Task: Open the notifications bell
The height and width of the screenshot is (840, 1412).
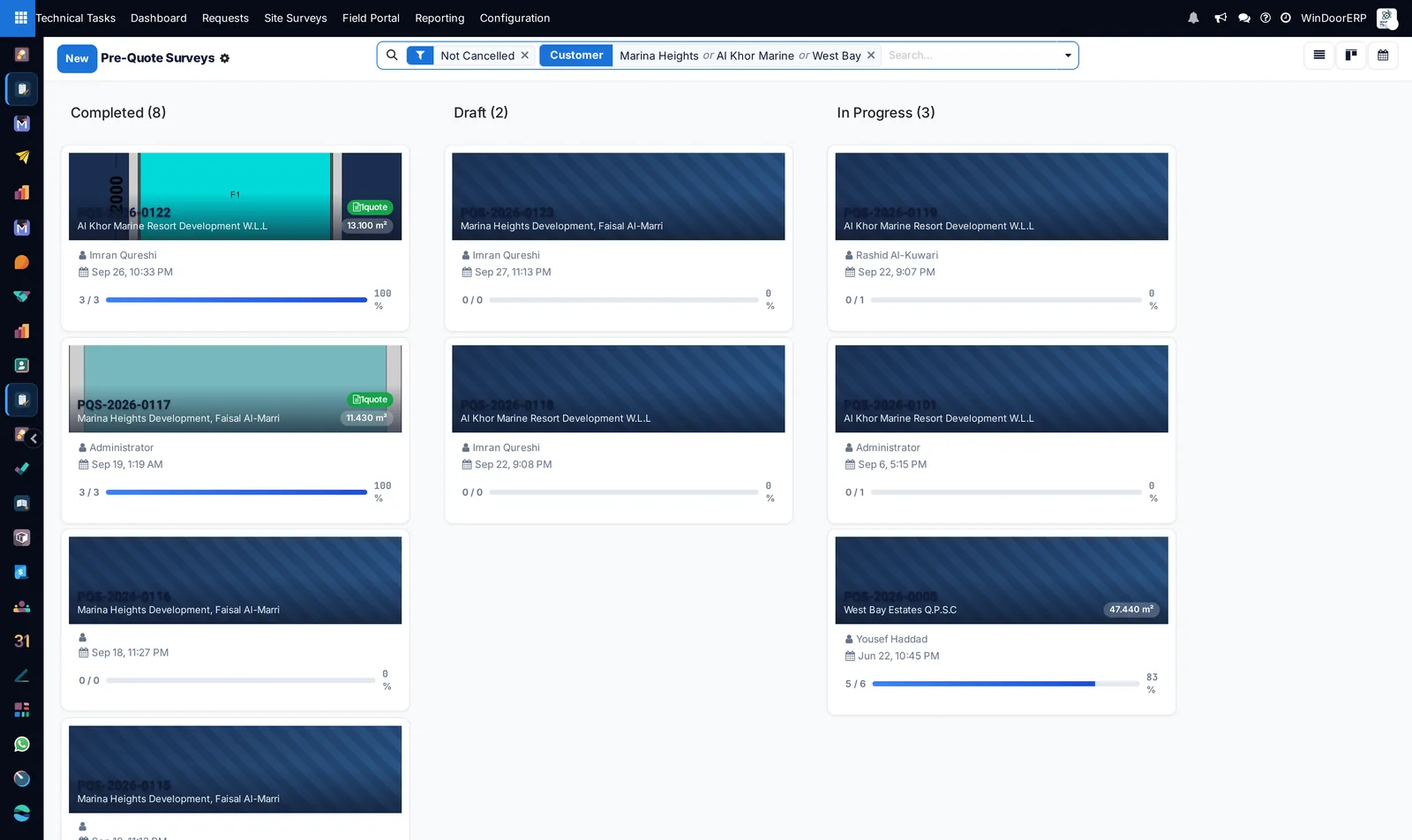Action: [x=1193, y=18]
